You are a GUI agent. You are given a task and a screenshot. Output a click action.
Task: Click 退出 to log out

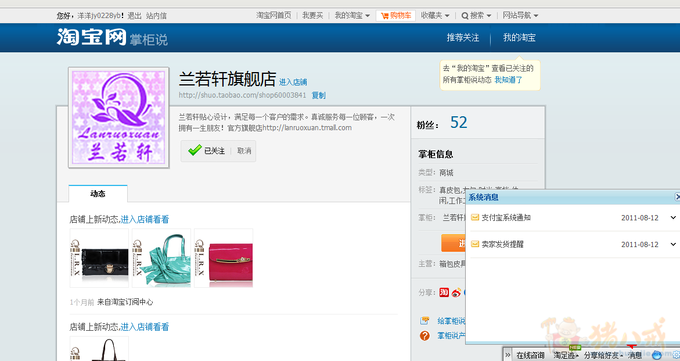tap(134, 16)
